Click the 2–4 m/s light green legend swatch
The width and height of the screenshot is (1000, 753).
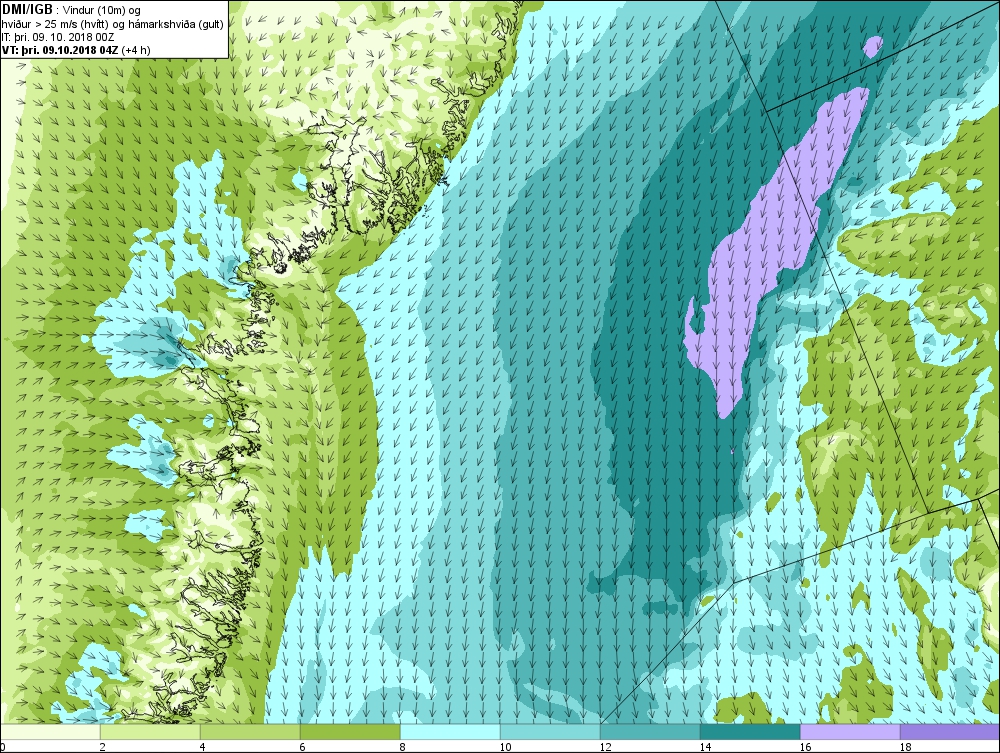[x=150, y=731]
